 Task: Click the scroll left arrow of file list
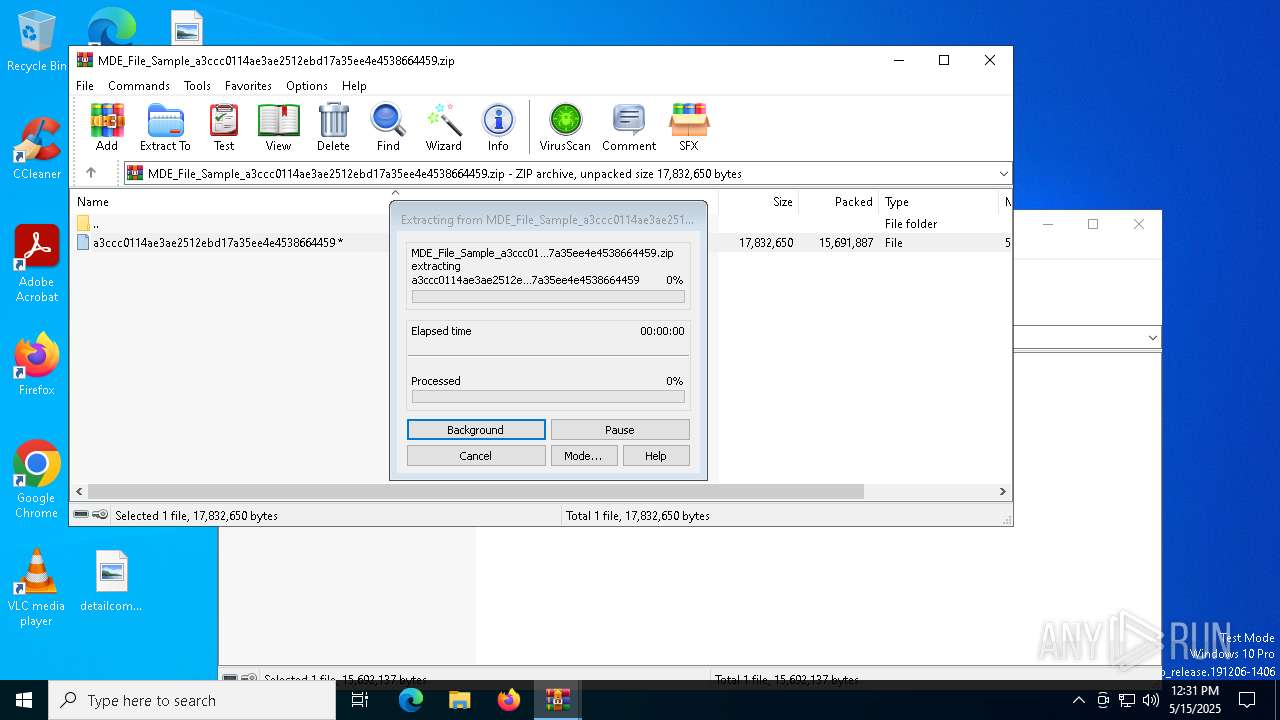point(79,492)
